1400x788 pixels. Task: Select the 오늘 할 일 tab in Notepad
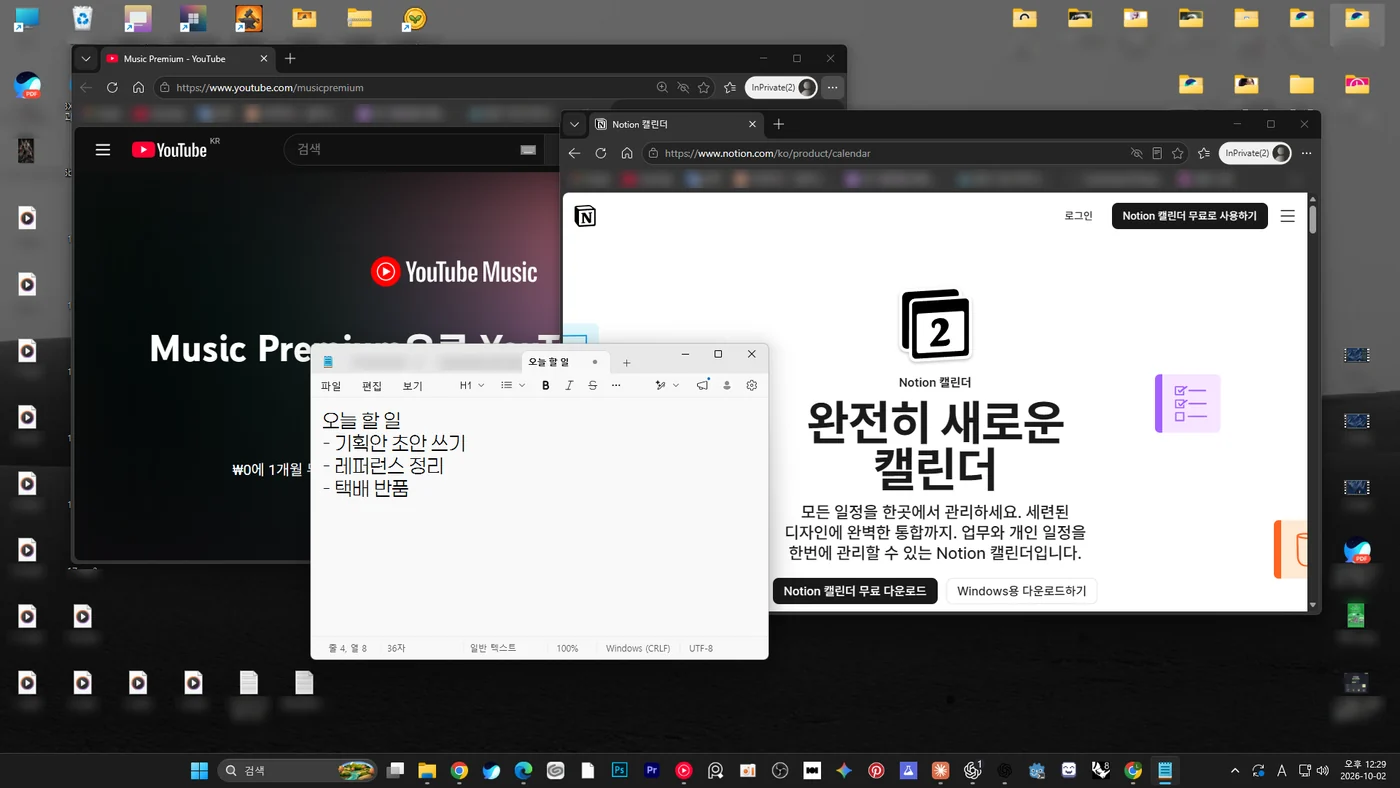click(565, 362)
